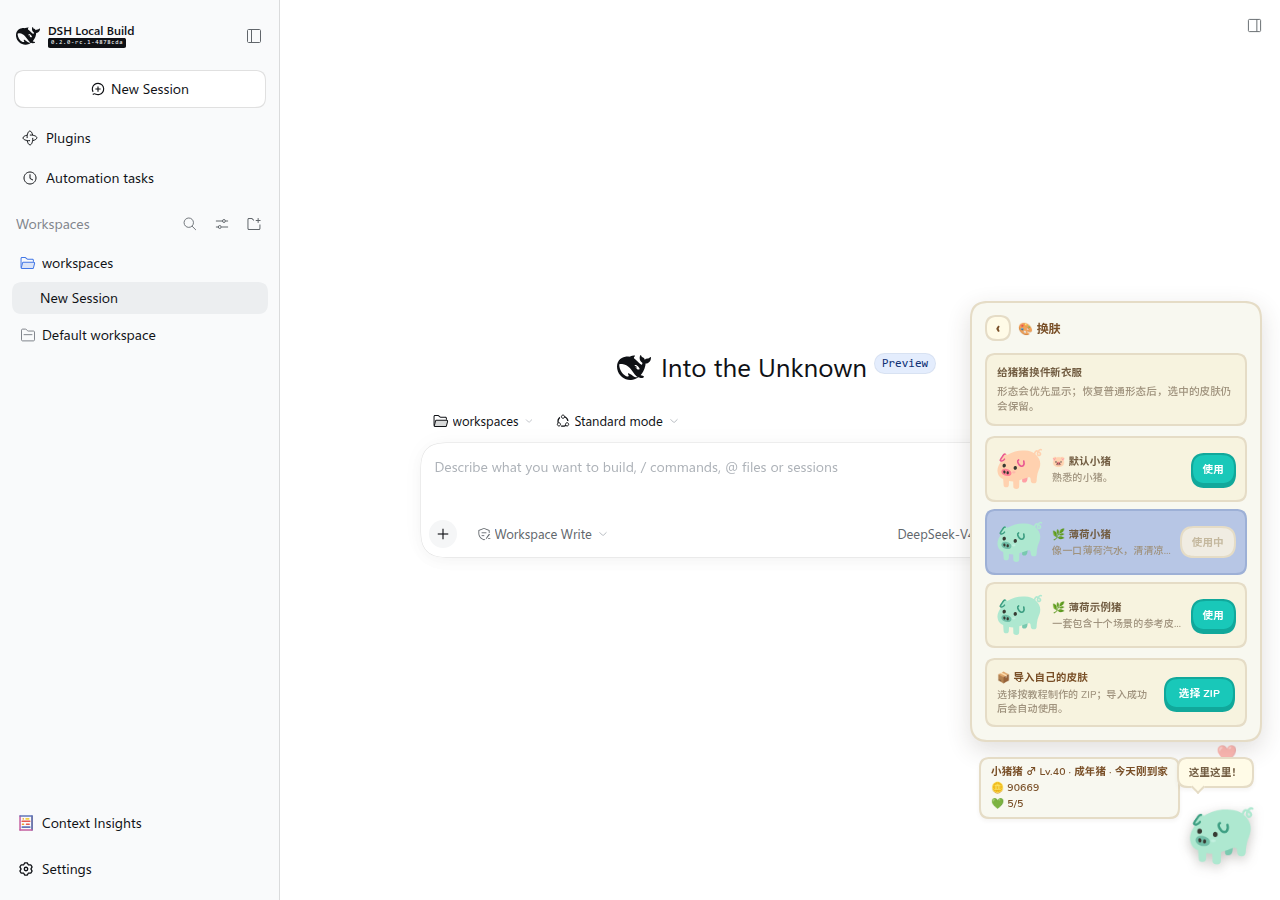Click the Preview badge
Image resolution: width=1280 pixels, height=900 pixels.
905,363
